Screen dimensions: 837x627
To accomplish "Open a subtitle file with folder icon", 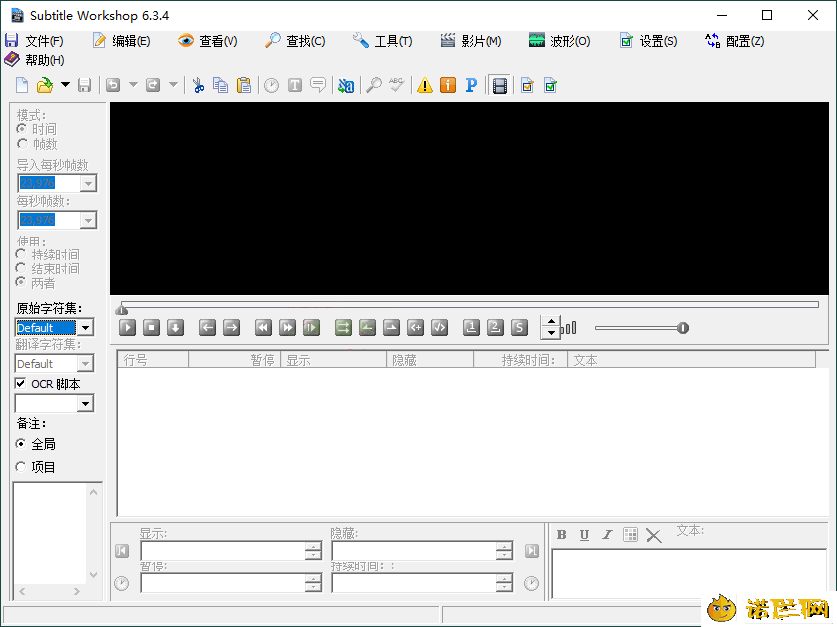I will click(x=45, y=85).
